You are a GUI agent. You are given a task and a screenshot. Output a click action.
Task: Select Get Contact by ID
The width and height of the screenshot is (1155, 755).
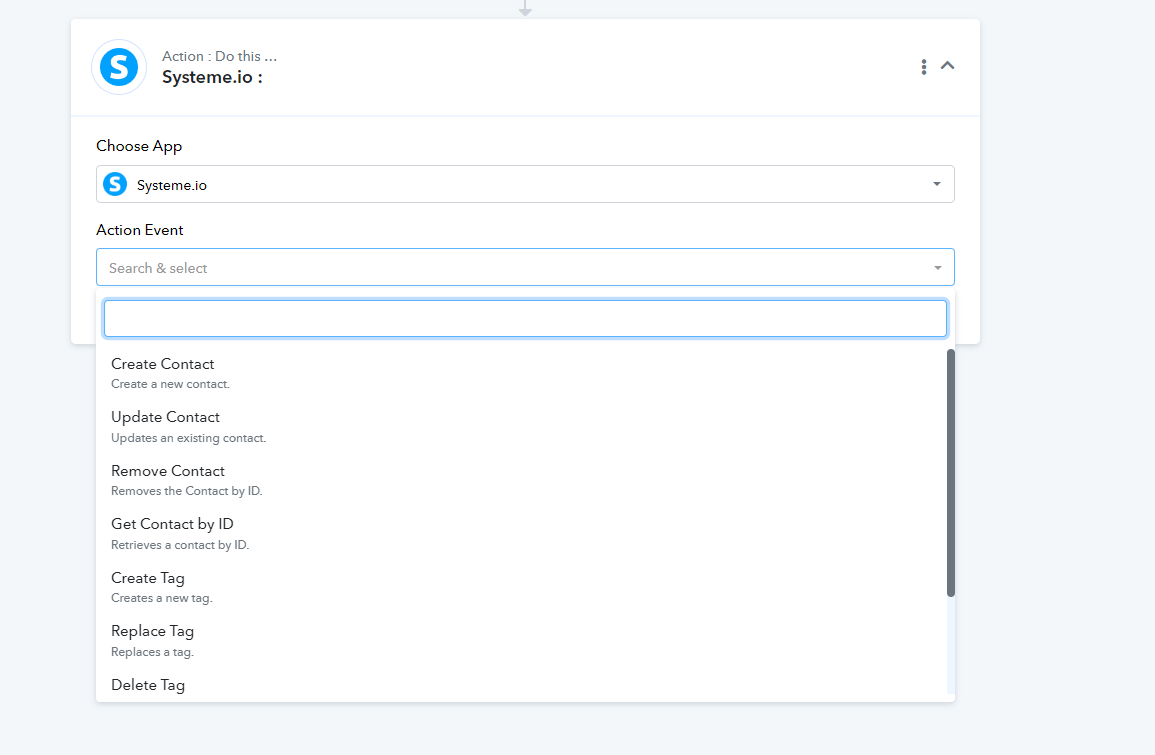pos(172,524)
